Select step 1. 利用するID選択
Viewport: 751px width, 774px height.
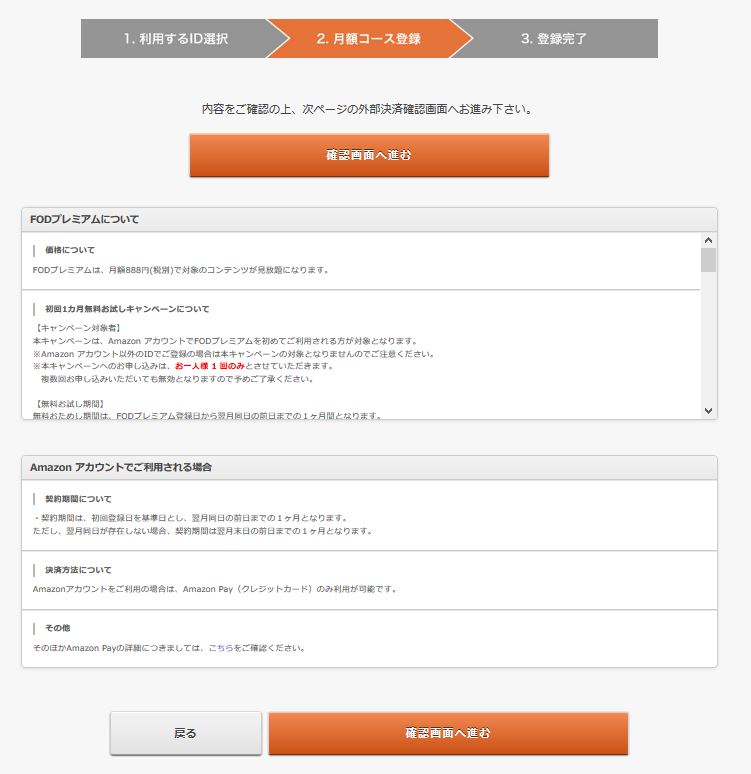(176, 39)
